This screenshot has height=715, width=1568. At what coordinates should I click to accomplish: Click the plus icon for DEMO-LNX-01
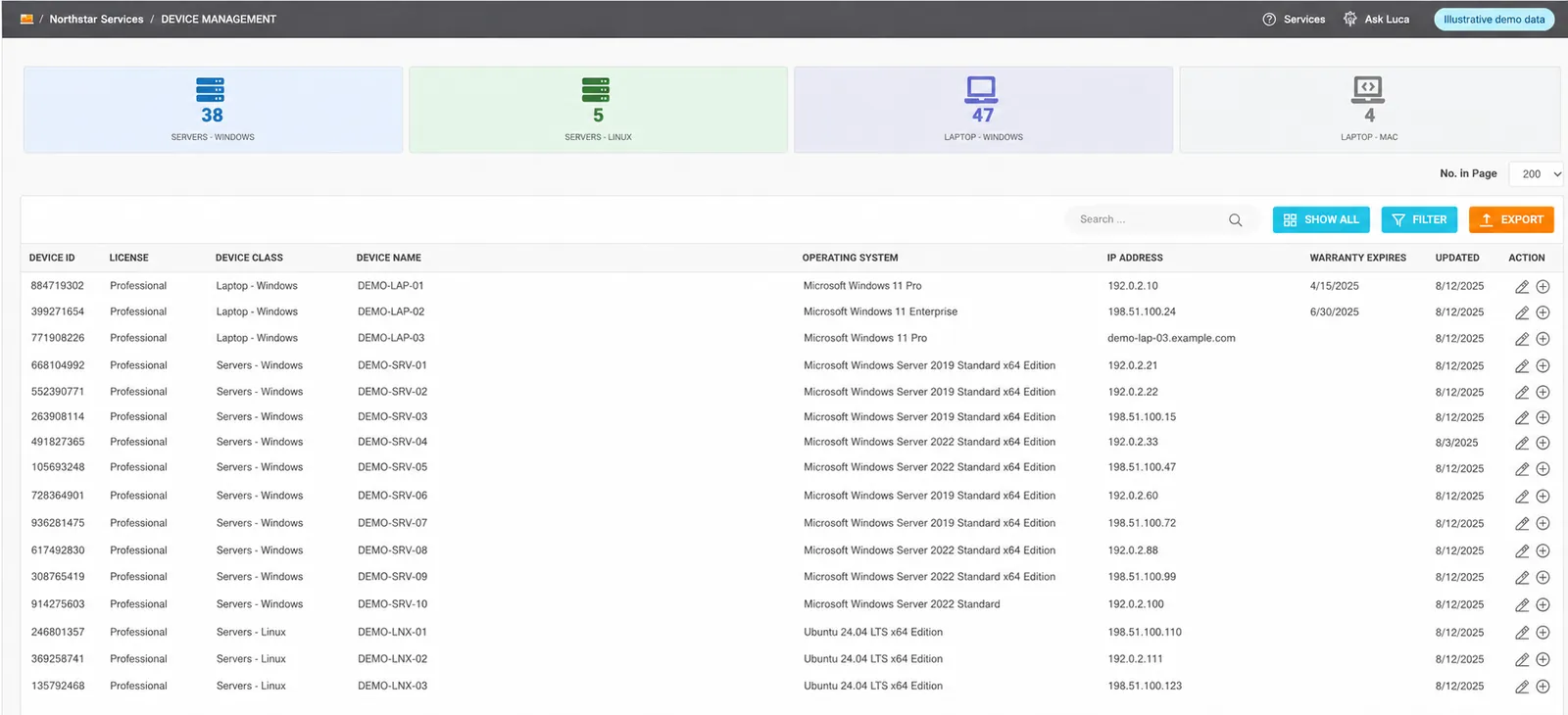pyautogui.click(x=1543, y=633)
